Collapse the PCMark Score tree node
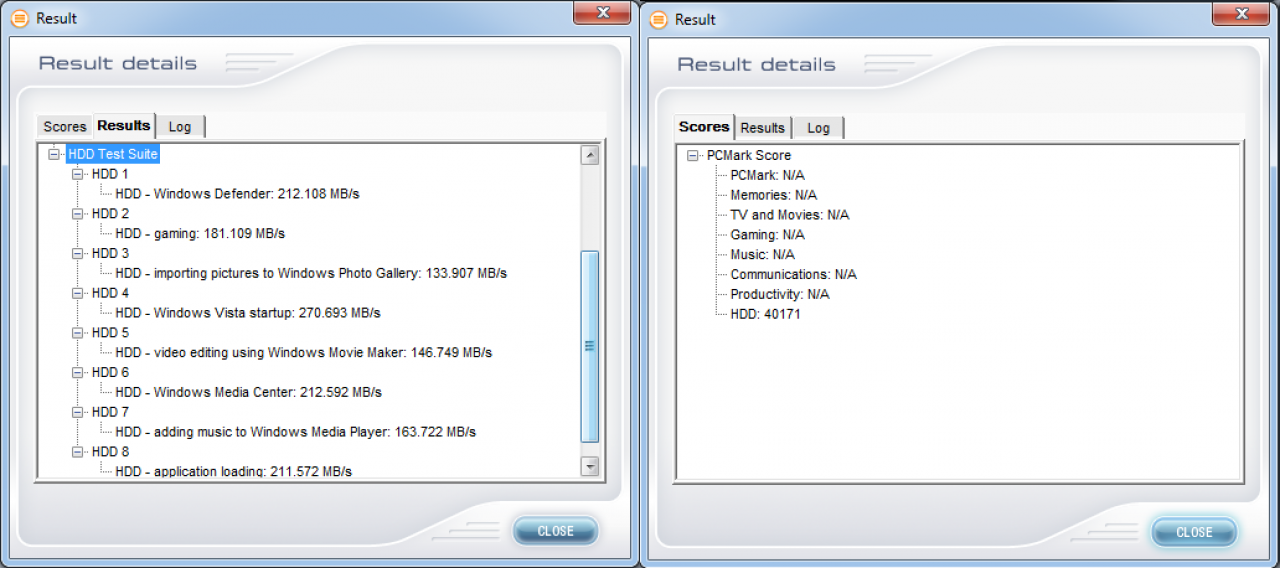 coord(693,155)
